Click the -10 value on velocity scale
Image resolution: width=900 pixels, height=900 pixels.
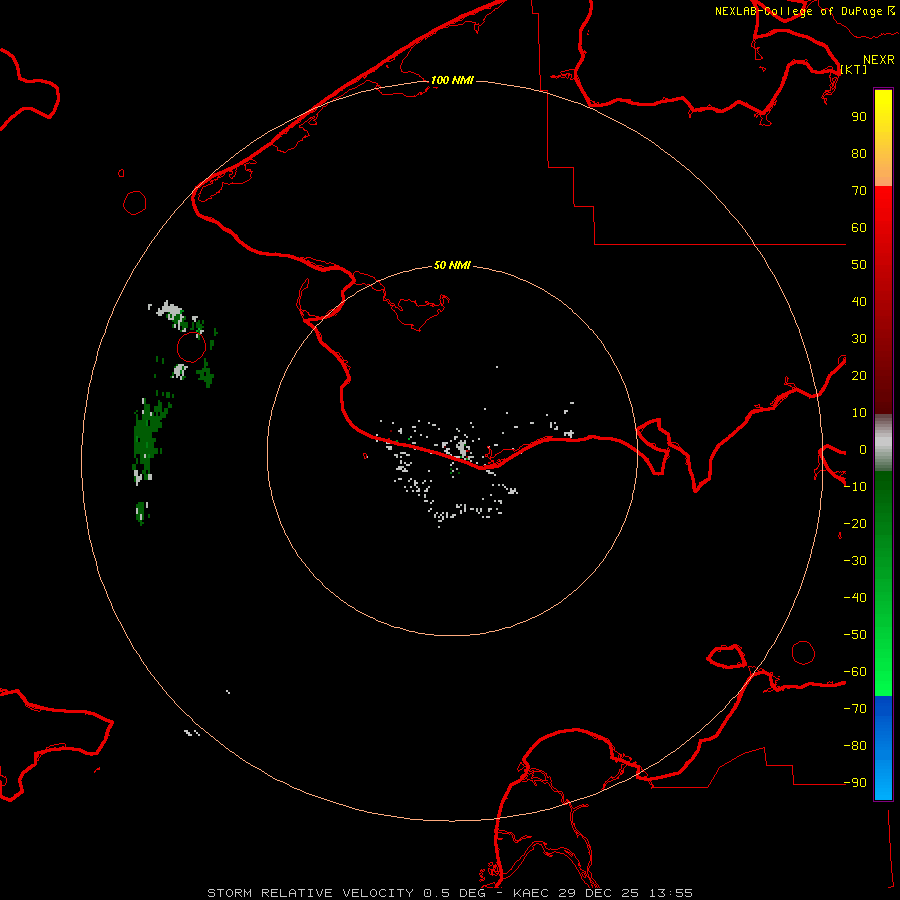[x=855, y=487]
